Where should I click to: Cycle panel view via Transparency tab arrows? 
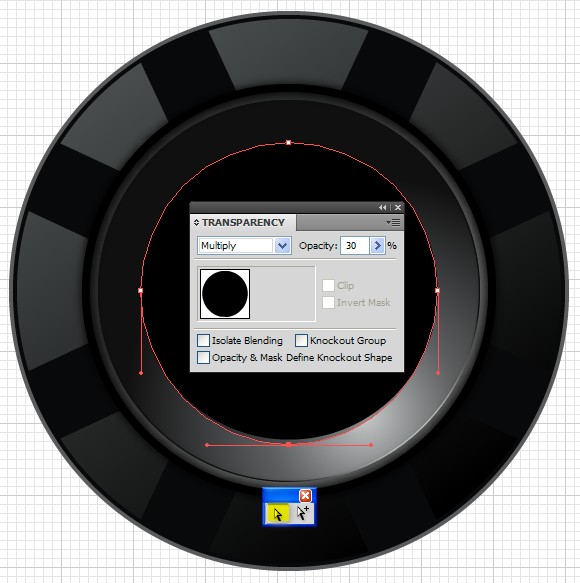(x=196, y=222)
